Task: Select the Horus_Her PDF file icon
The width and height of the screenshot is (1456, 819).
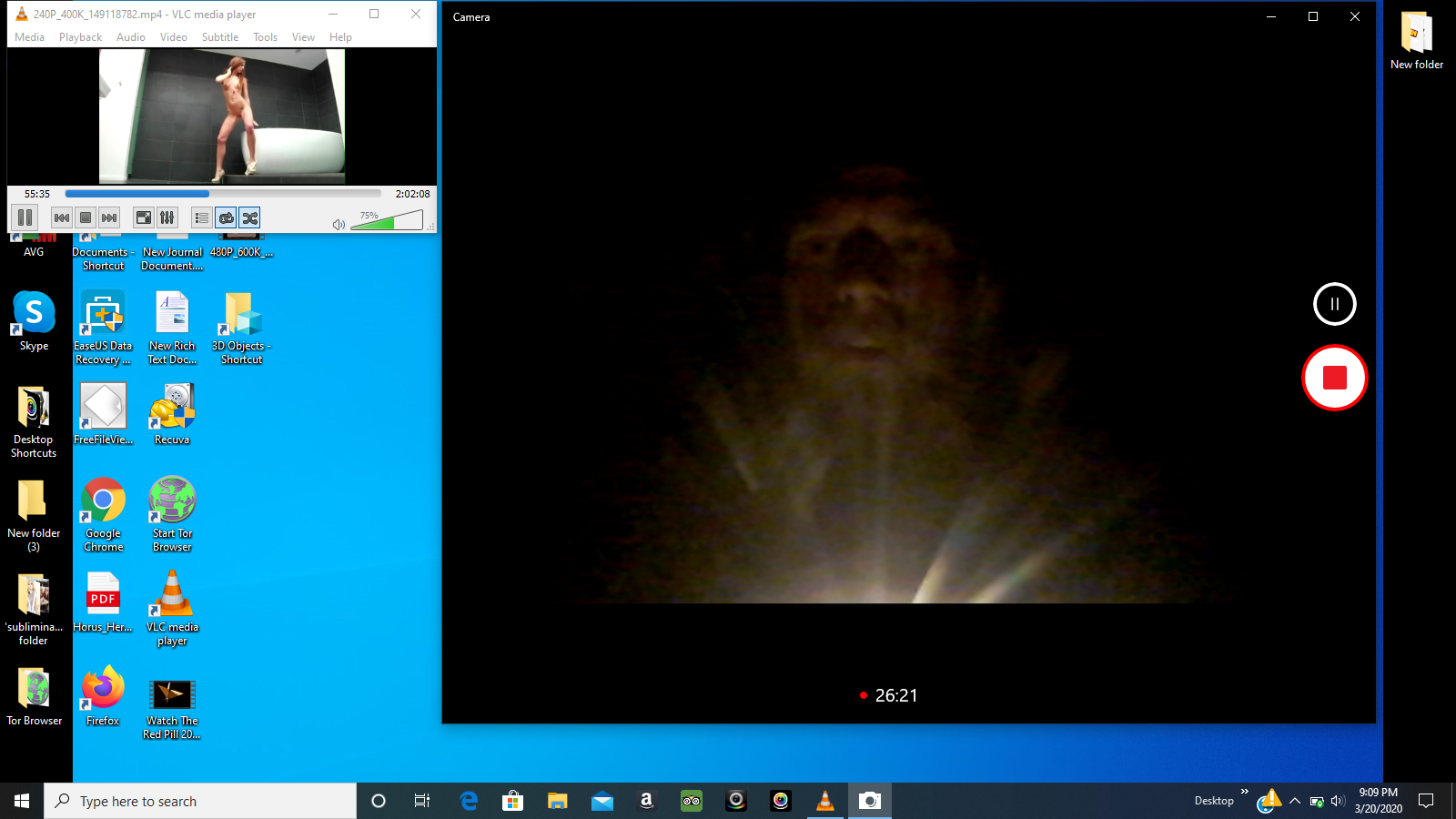Action: click(x=103, y=602)
